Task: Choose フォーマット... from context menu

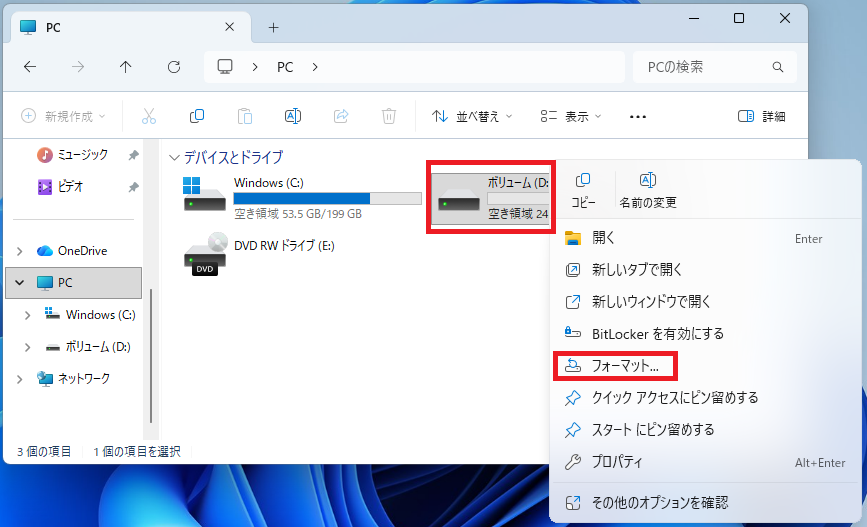Action: coord(705,366)
